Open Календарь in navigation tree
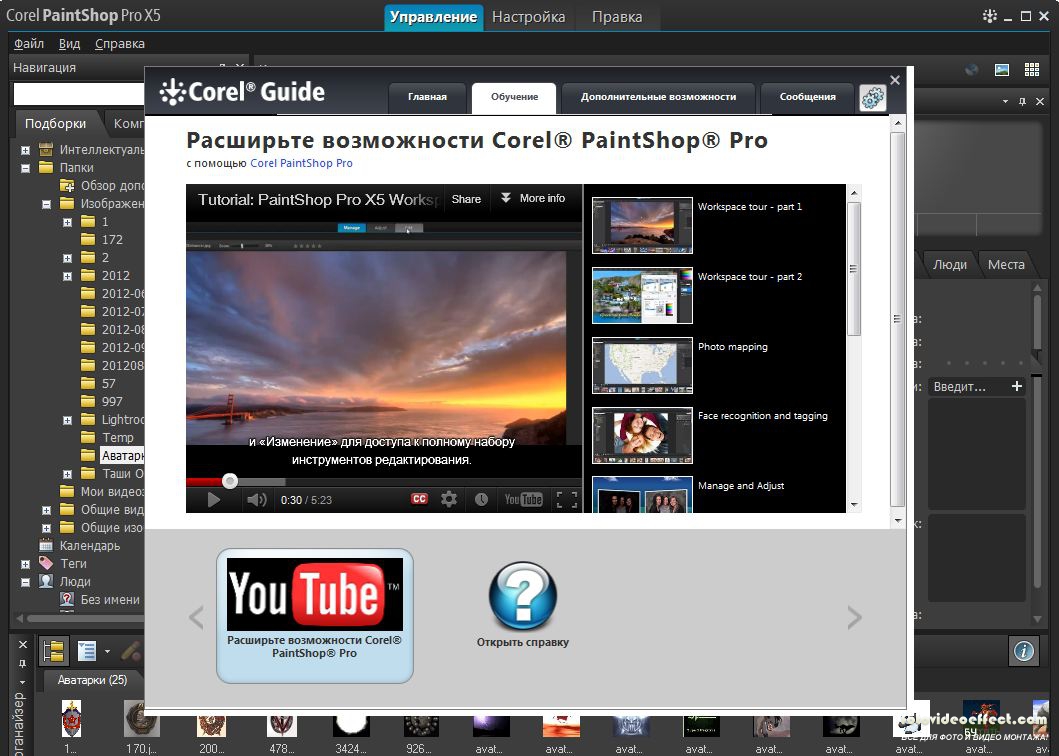 (90, 546)
